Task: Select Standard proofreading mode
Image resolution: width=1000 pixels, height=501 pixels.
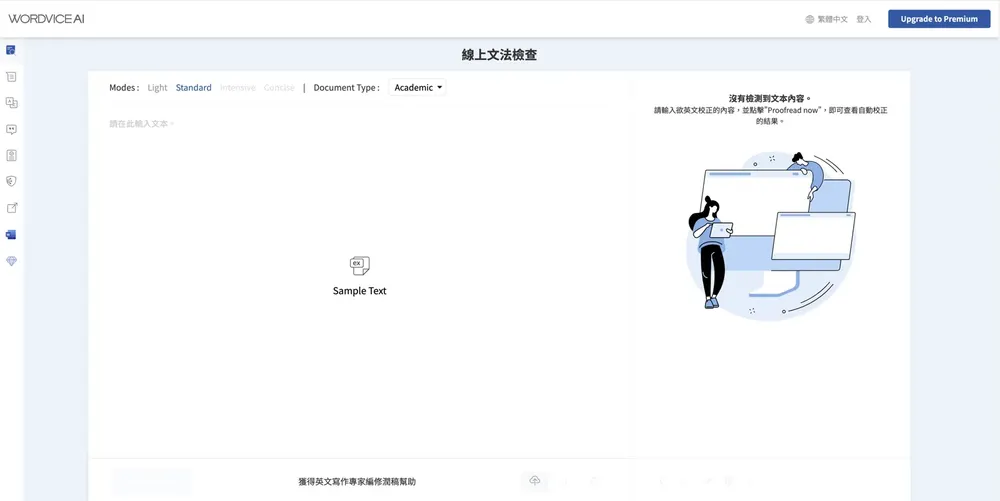Action: click(x=193, y=88)
